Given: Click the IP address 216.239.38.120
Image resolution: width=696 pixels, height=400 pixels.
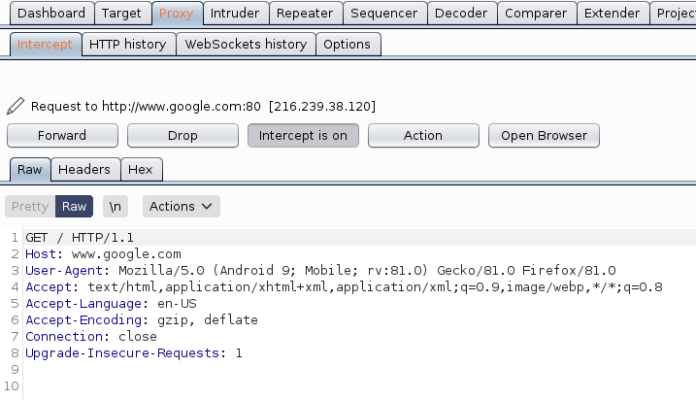Looking at the screenshot, I should tap(322, 107).
